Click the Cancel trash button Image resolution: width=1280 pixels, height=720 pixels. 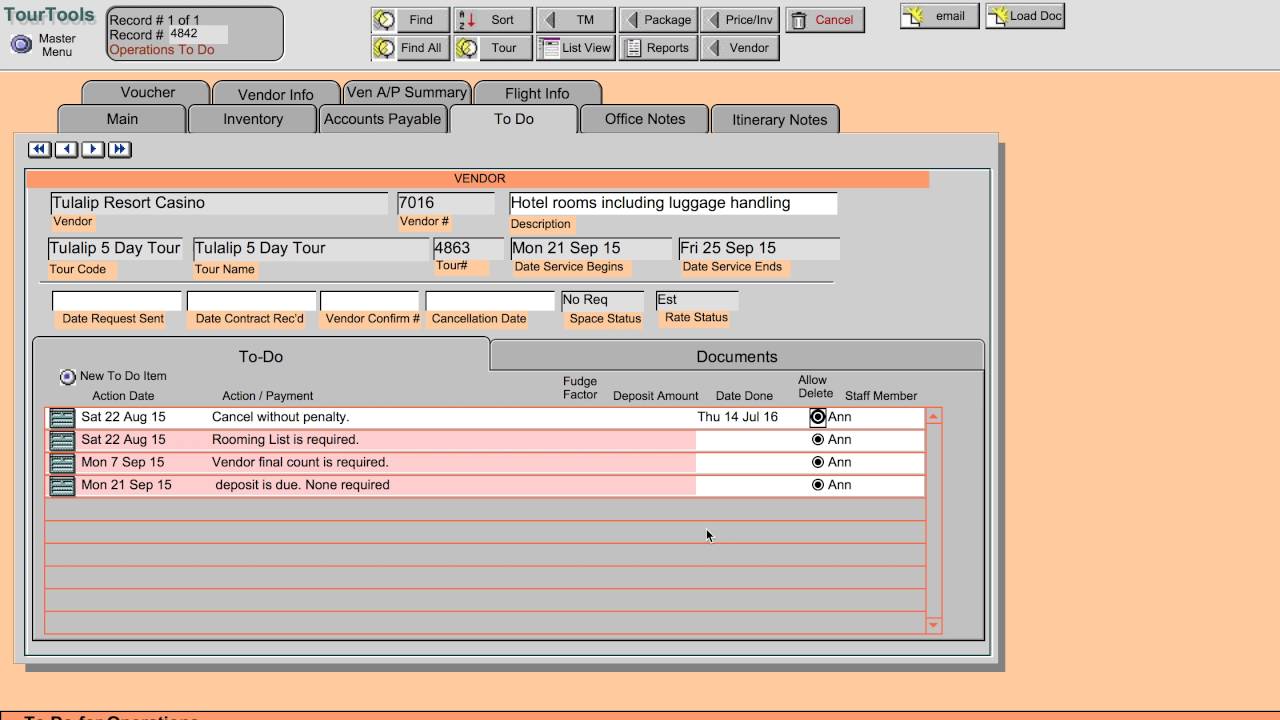[825, 20]
